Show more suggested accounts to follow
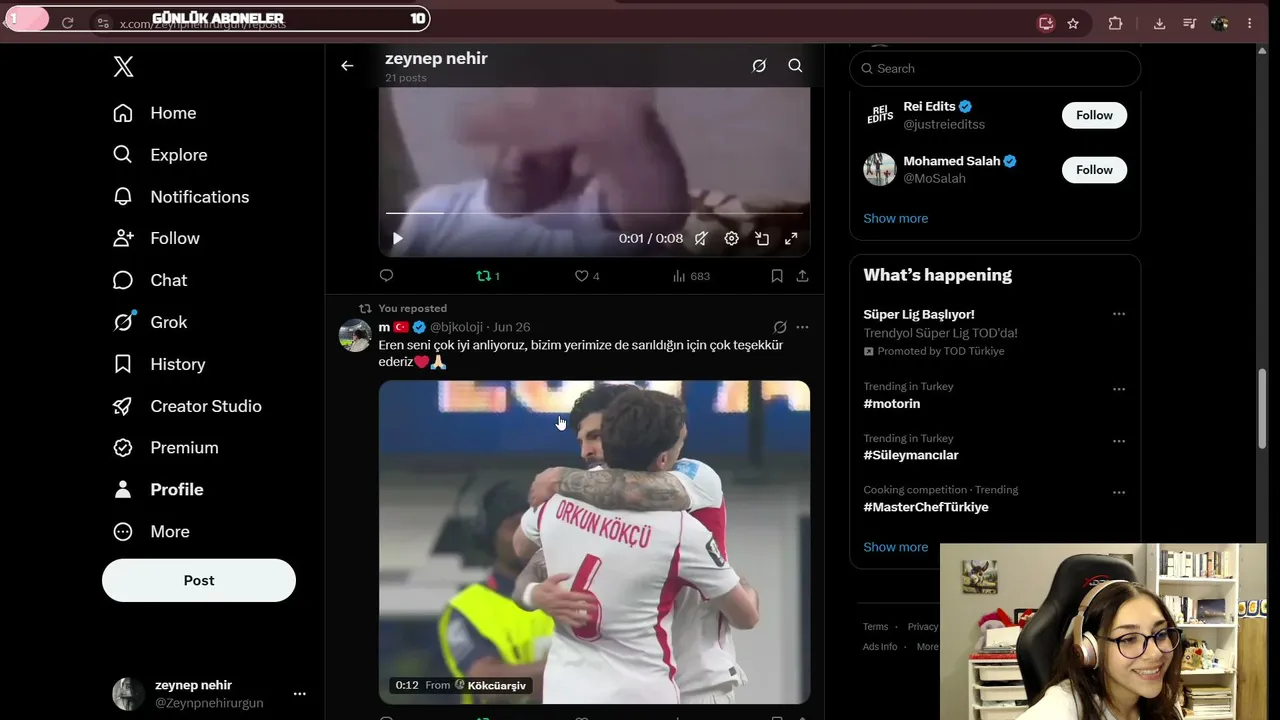Image resolution: width=1280 pixels, height=720 pixels. point(896,218)
